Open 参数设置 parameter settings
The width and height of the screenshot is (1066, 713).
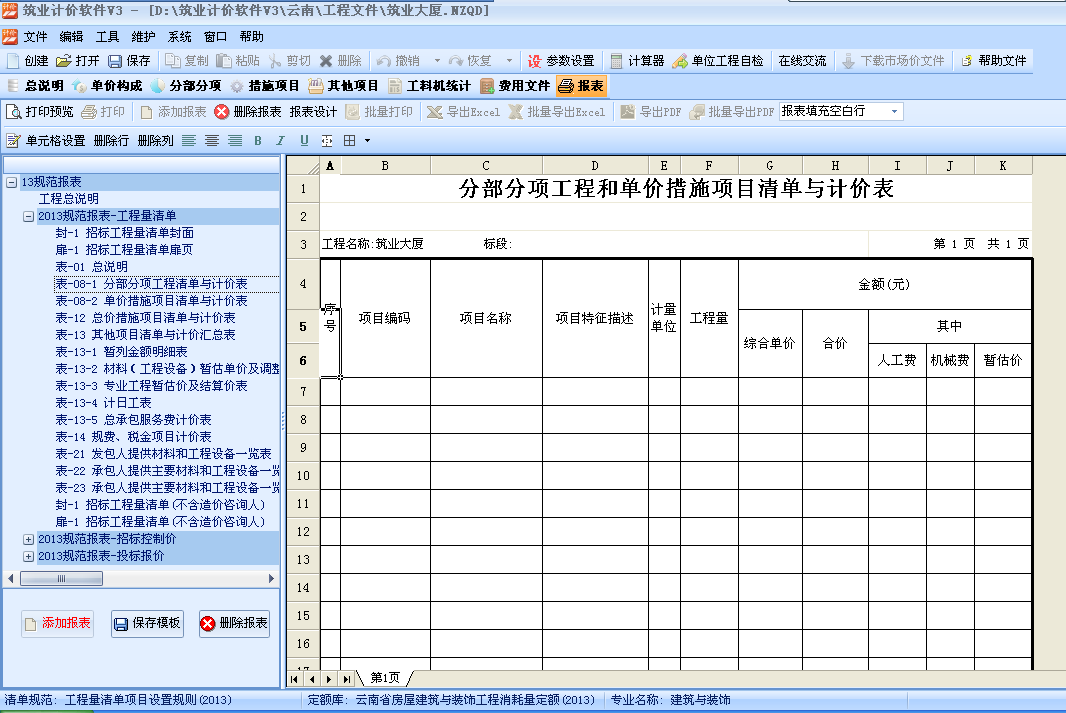[561, 61]
